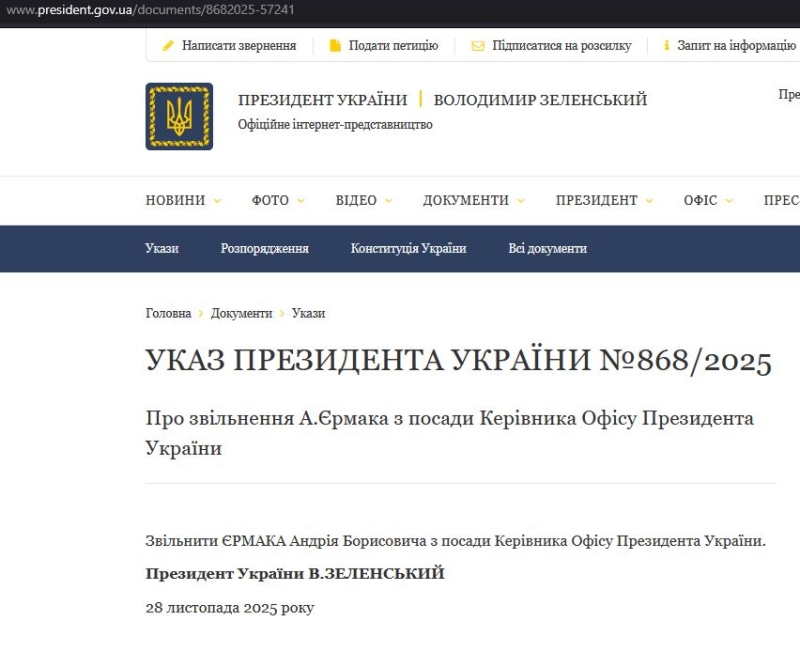Click the pencil icon beside Написати звернення
The width and height of the screenshot is (800, 652).
168,46
